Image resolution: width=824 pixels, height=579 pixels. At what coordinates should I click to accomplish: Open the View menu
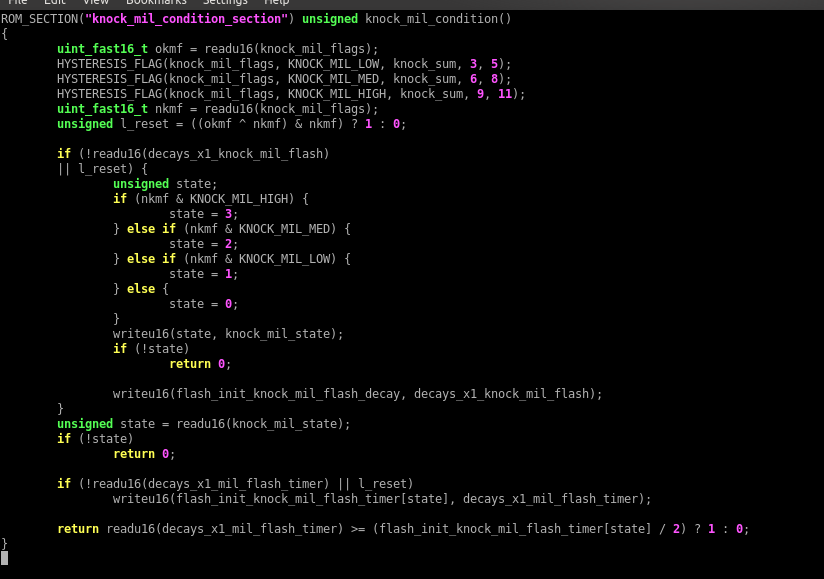coord(95,3)
